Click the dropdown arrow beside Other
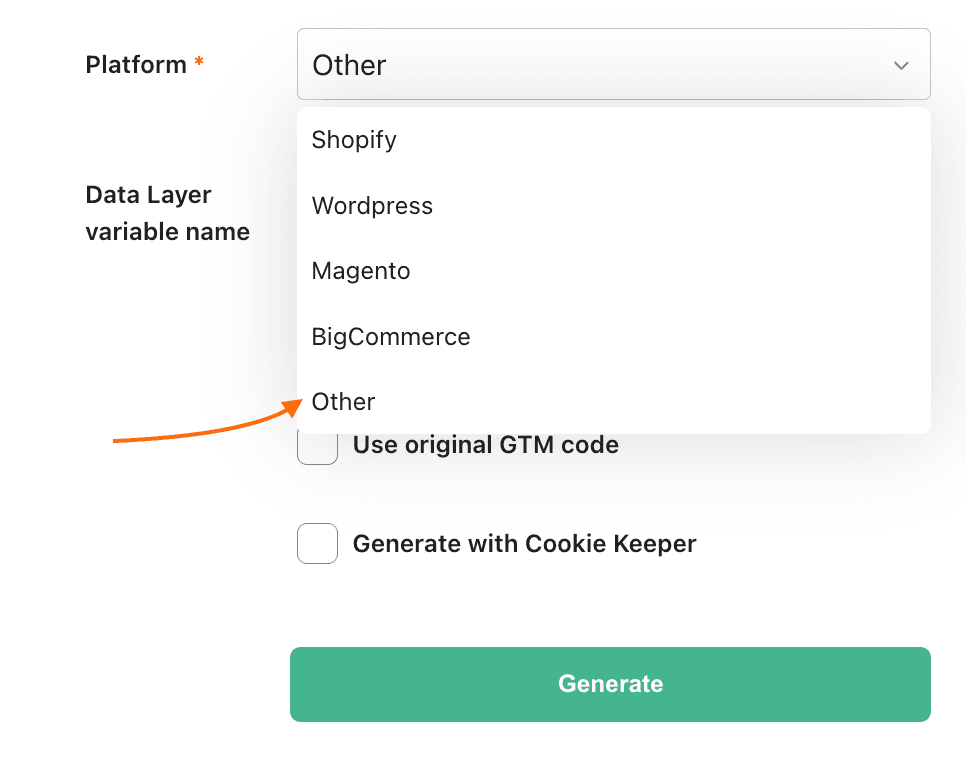 (900, 64)
